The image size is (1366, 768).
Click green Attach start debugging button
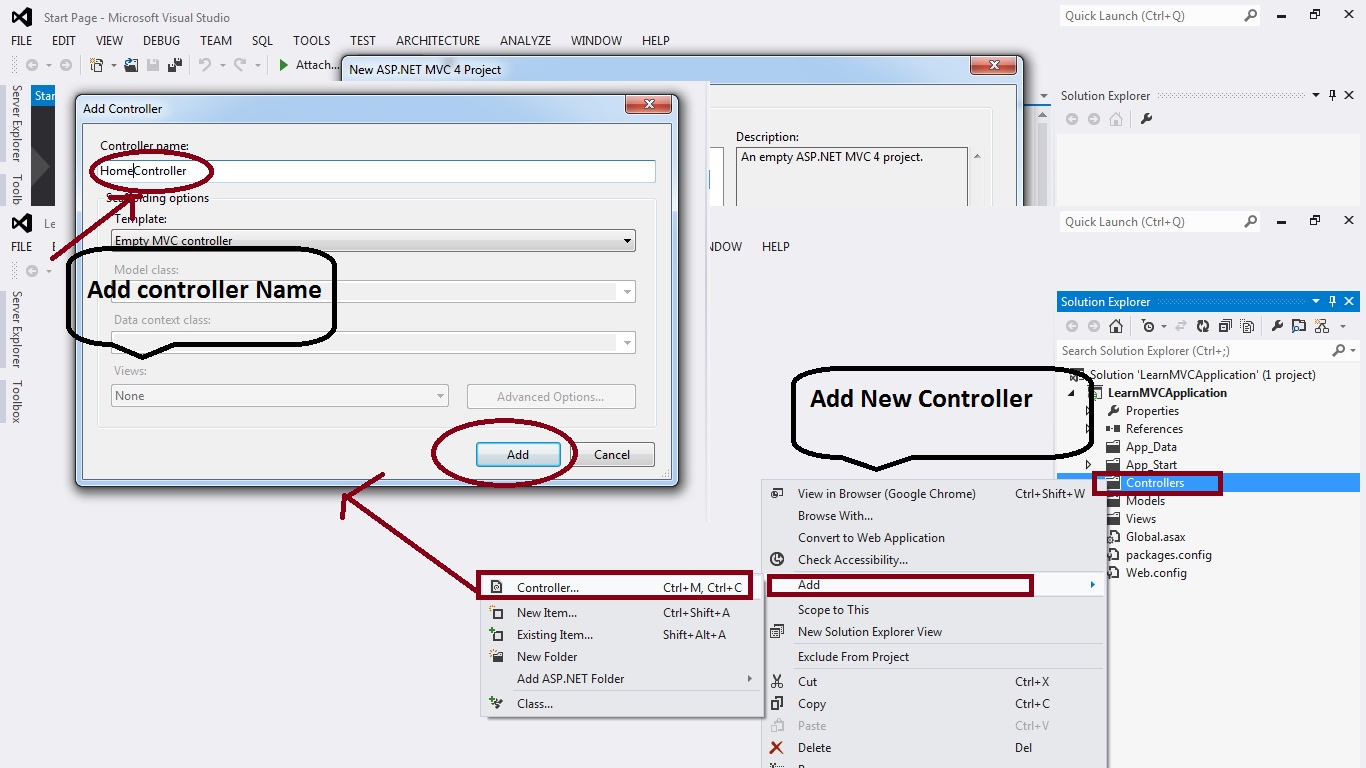(x=308, y=65)
